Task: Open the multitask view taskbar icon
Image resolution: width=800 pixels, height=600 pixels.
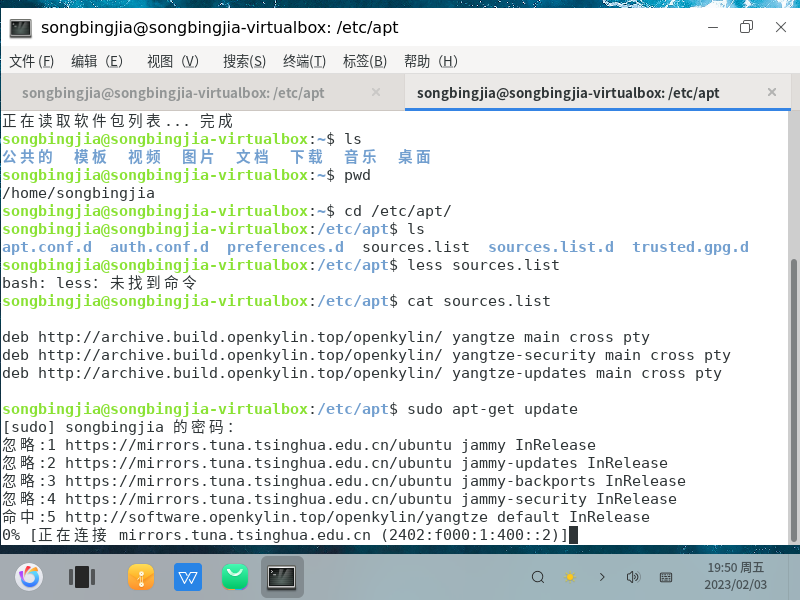Action: click(82, 577)
